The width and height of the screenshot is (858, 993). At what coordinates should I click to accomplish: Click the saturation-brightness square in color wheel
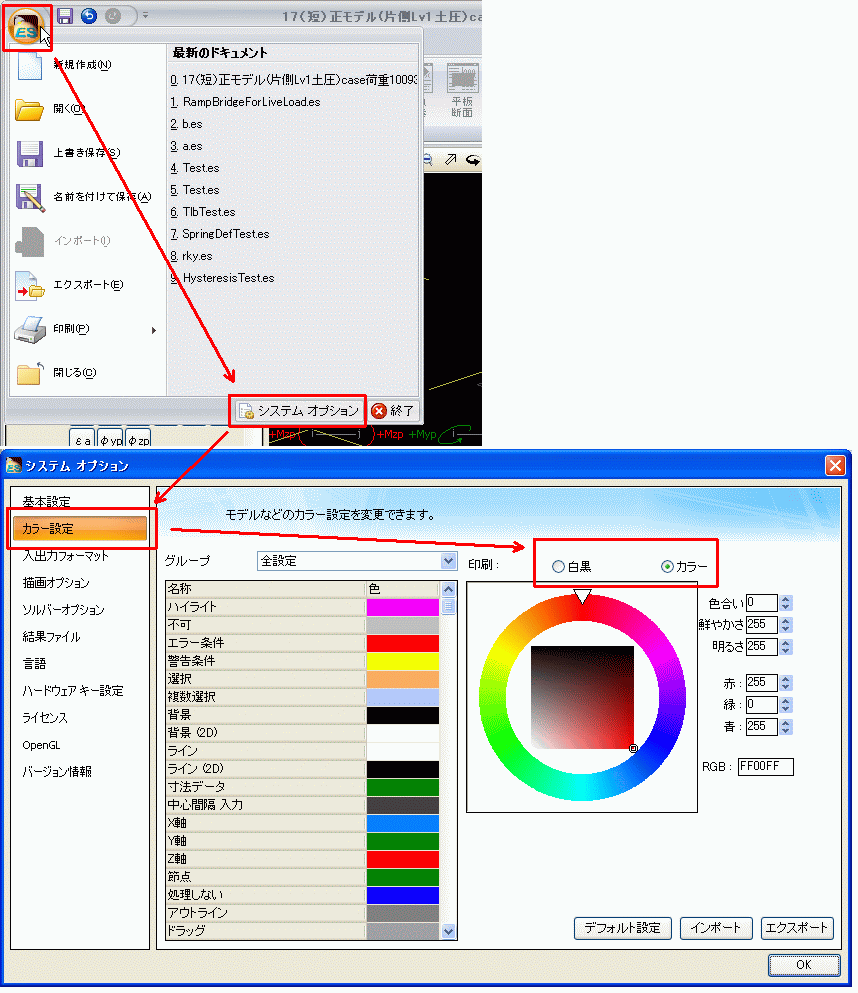[x=582, y=697]
